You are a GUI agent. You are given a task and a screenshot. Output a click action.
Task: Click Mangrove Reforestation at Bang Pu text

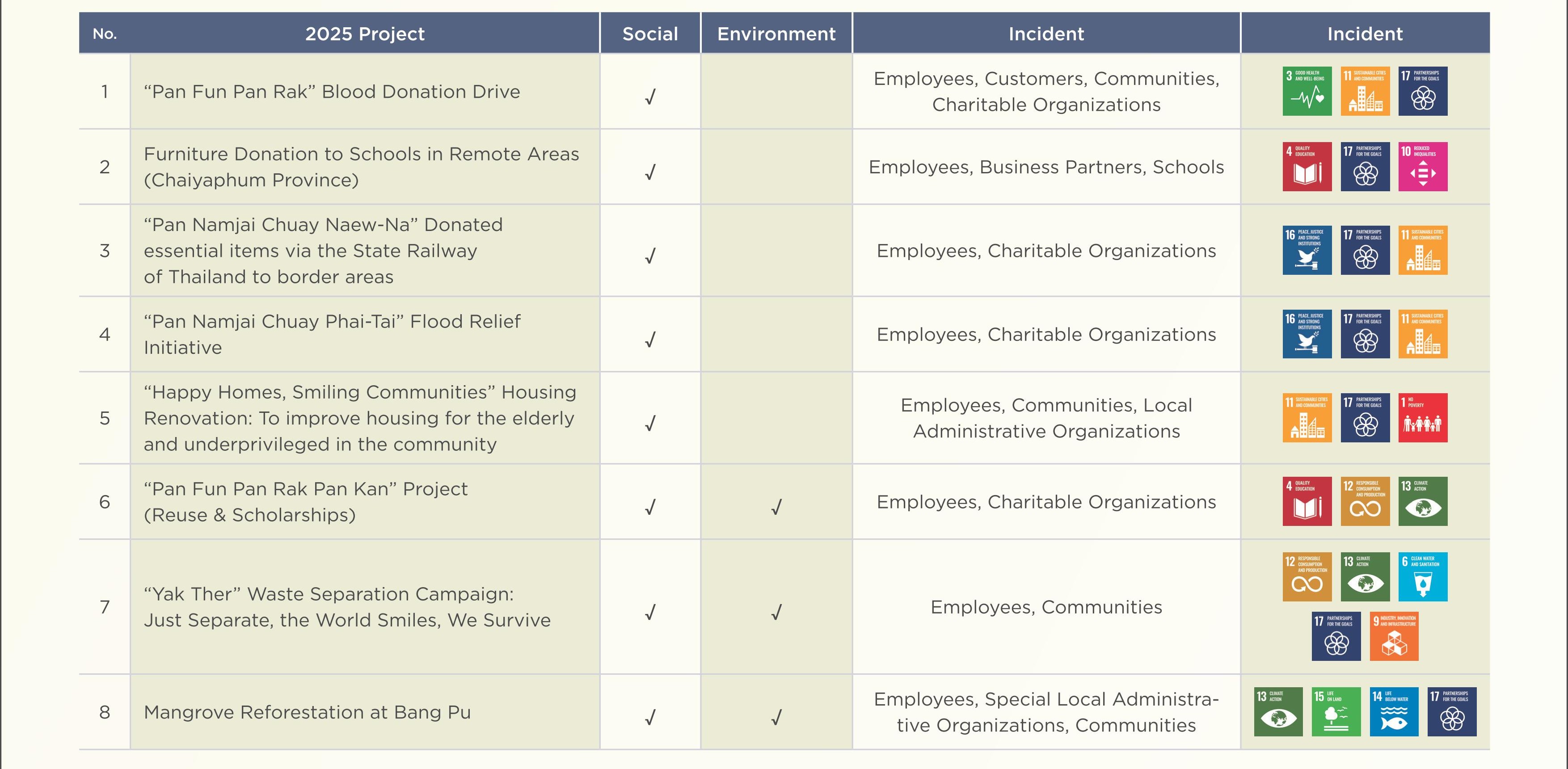[308, 712]
